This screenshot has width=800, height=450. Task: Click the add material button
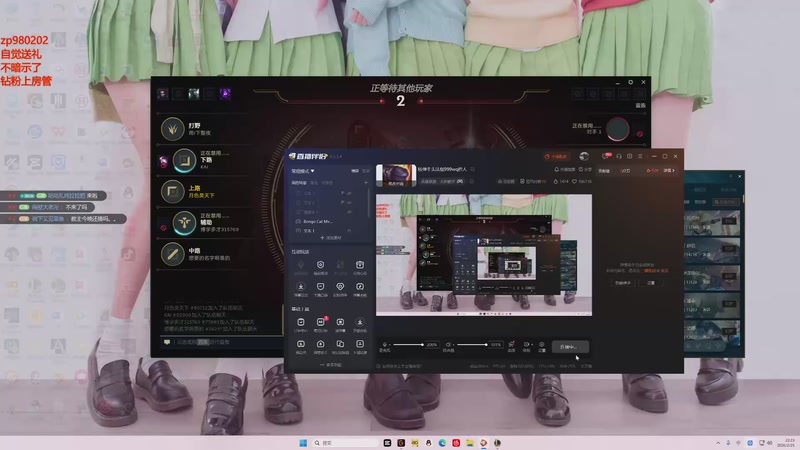click(330, 238)
